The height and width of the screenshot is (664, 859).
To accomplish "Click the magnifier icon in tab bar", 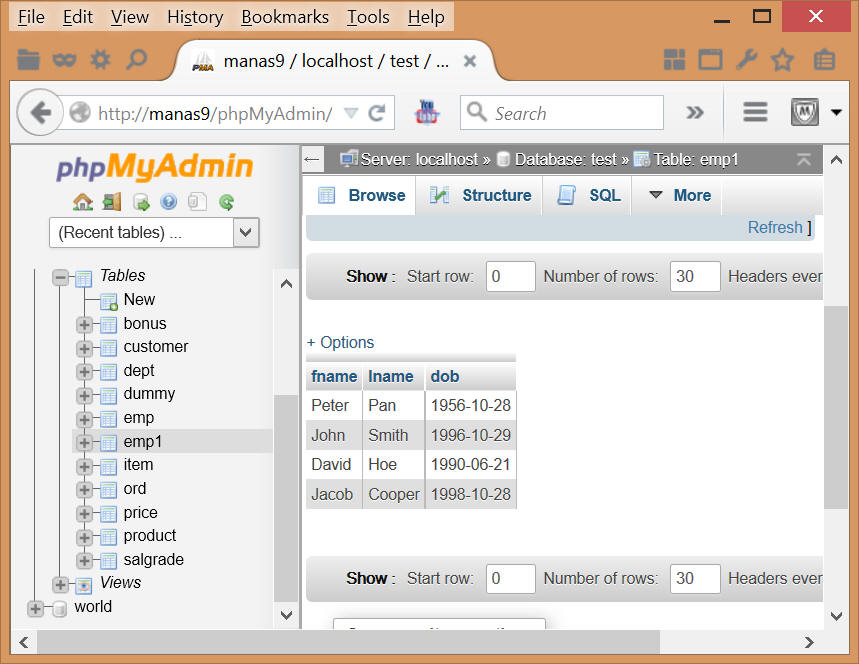I will tap(136, 59).
